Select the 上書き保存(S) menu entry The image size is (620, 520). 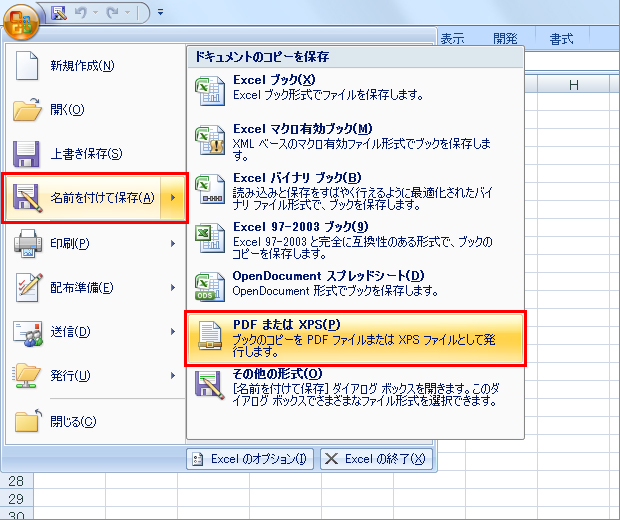point(95,153)
